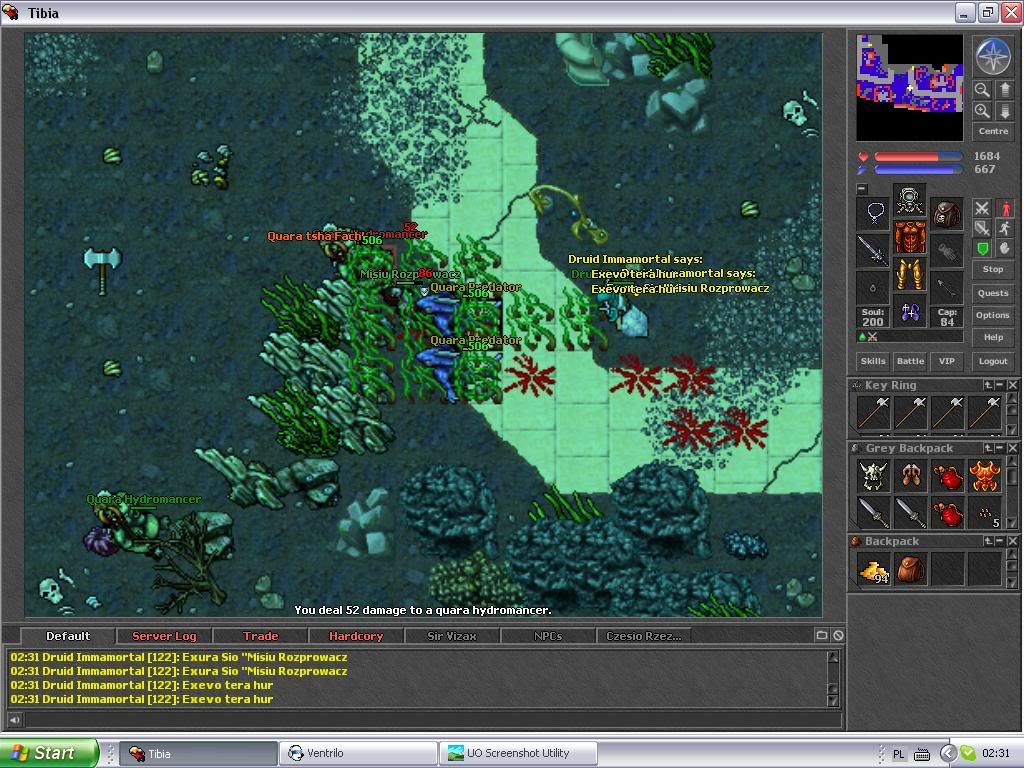The image size is (1024, 768).
Task: Go up one level in Key Ring
Action: [989, 385]
